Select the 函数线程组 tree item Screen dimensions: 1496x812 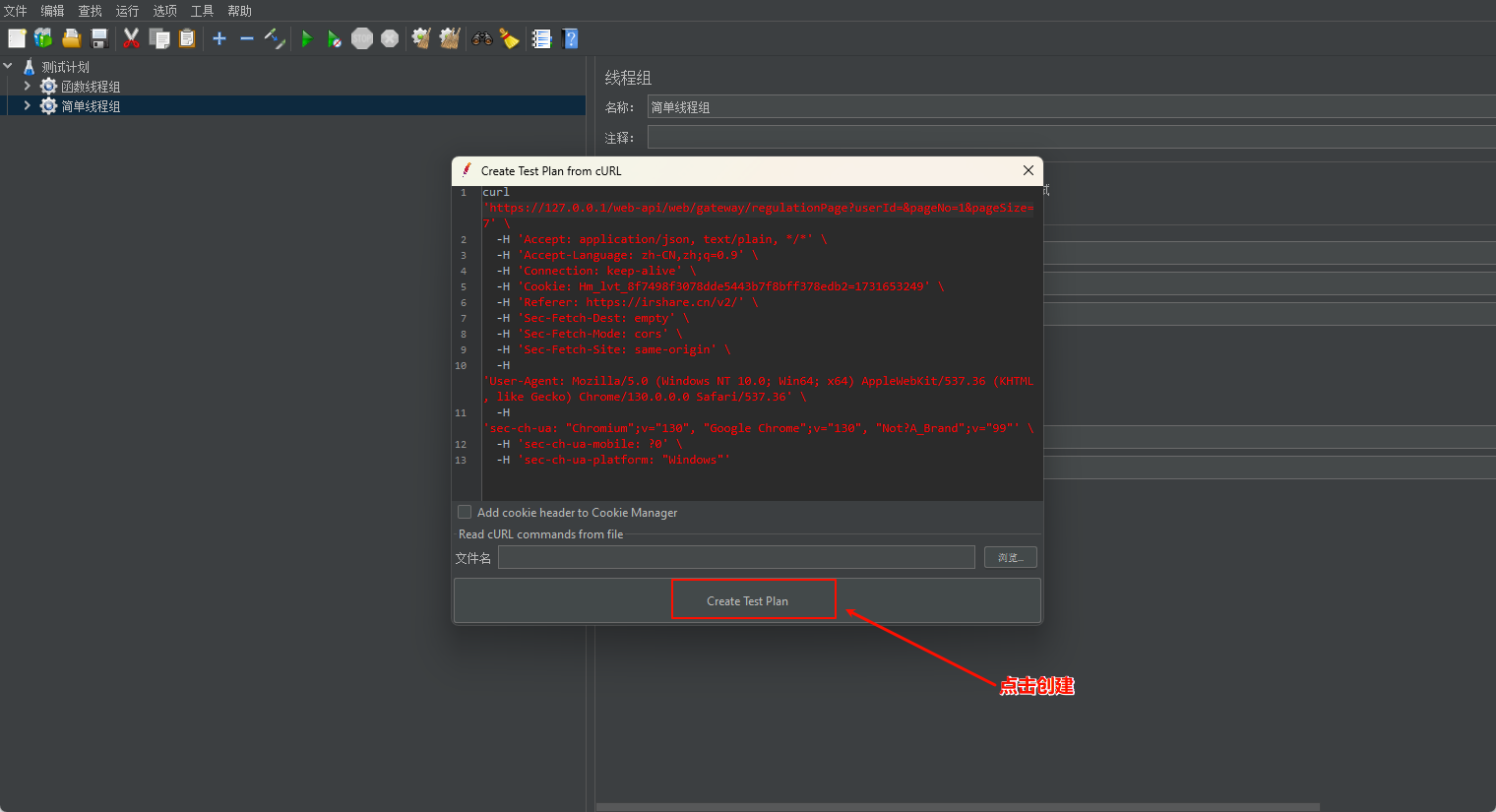(91, 87)
